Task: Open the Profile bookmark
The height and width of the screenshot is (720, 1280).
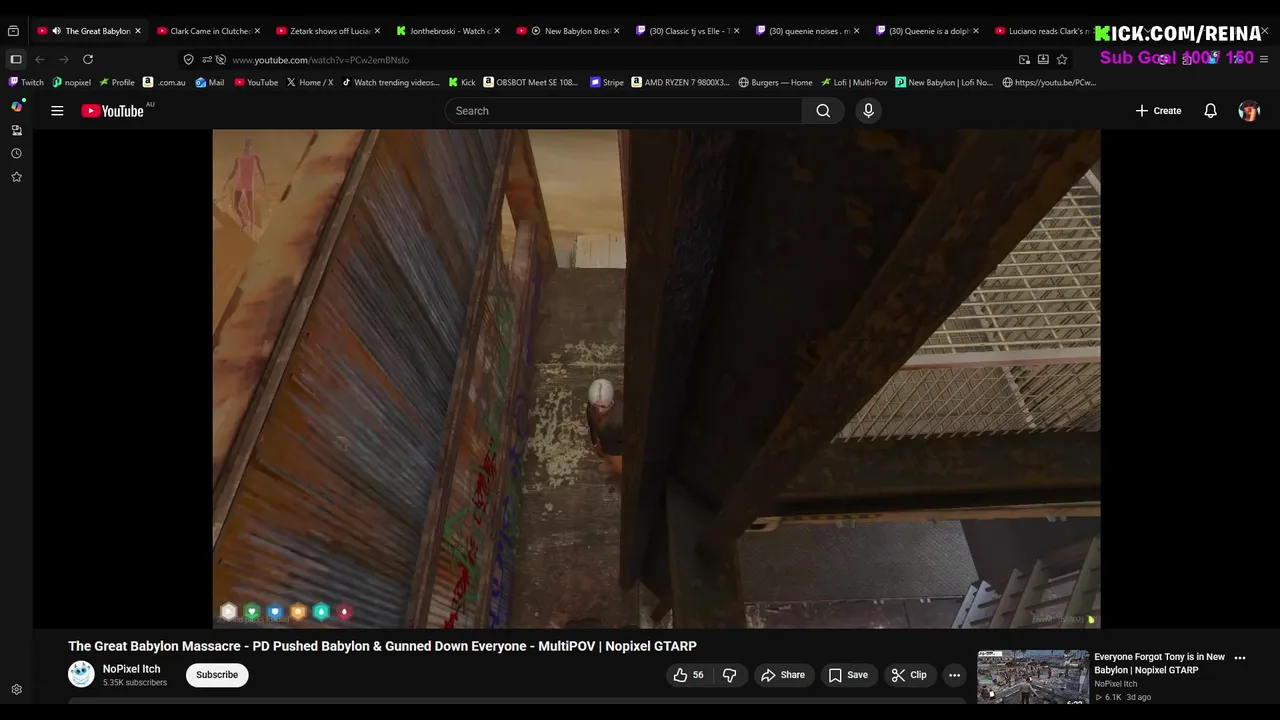Action: click(117, 83)
